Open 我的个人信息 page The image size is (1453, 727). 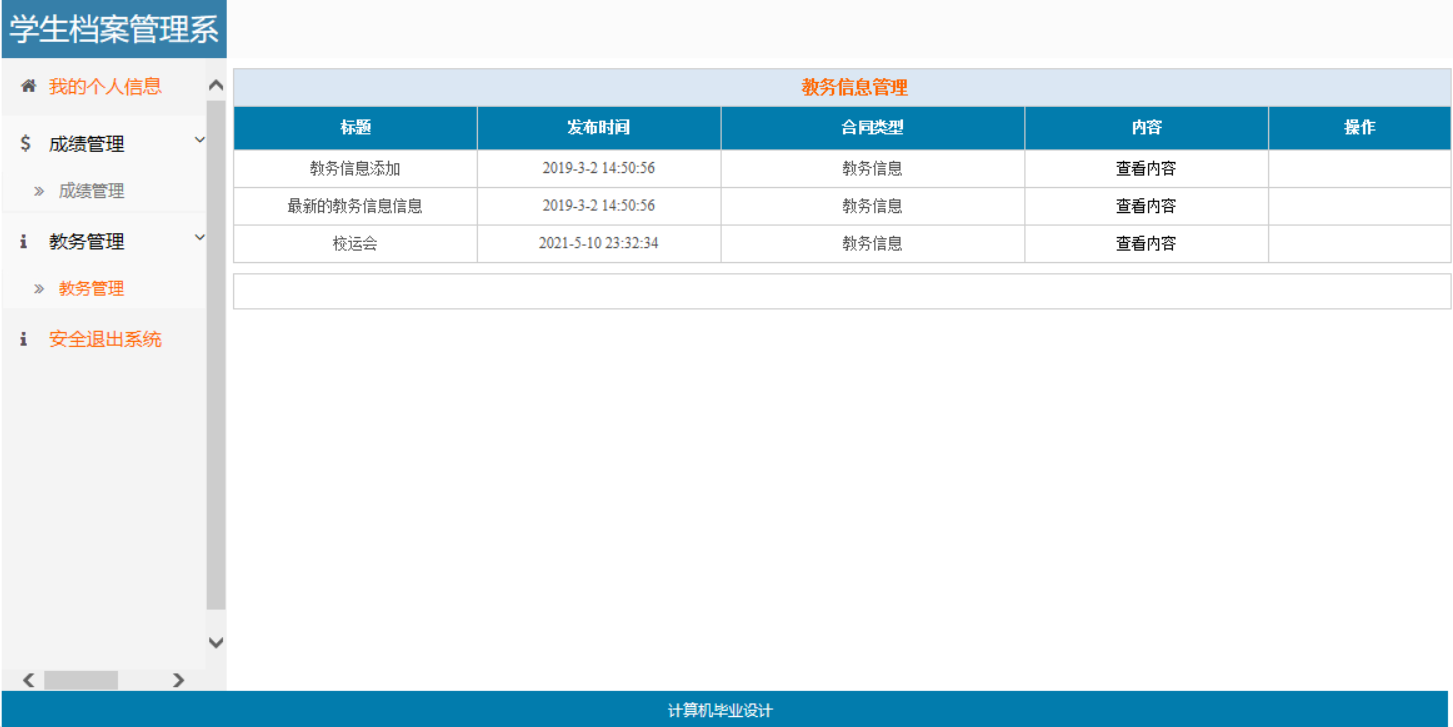point(105,87)
